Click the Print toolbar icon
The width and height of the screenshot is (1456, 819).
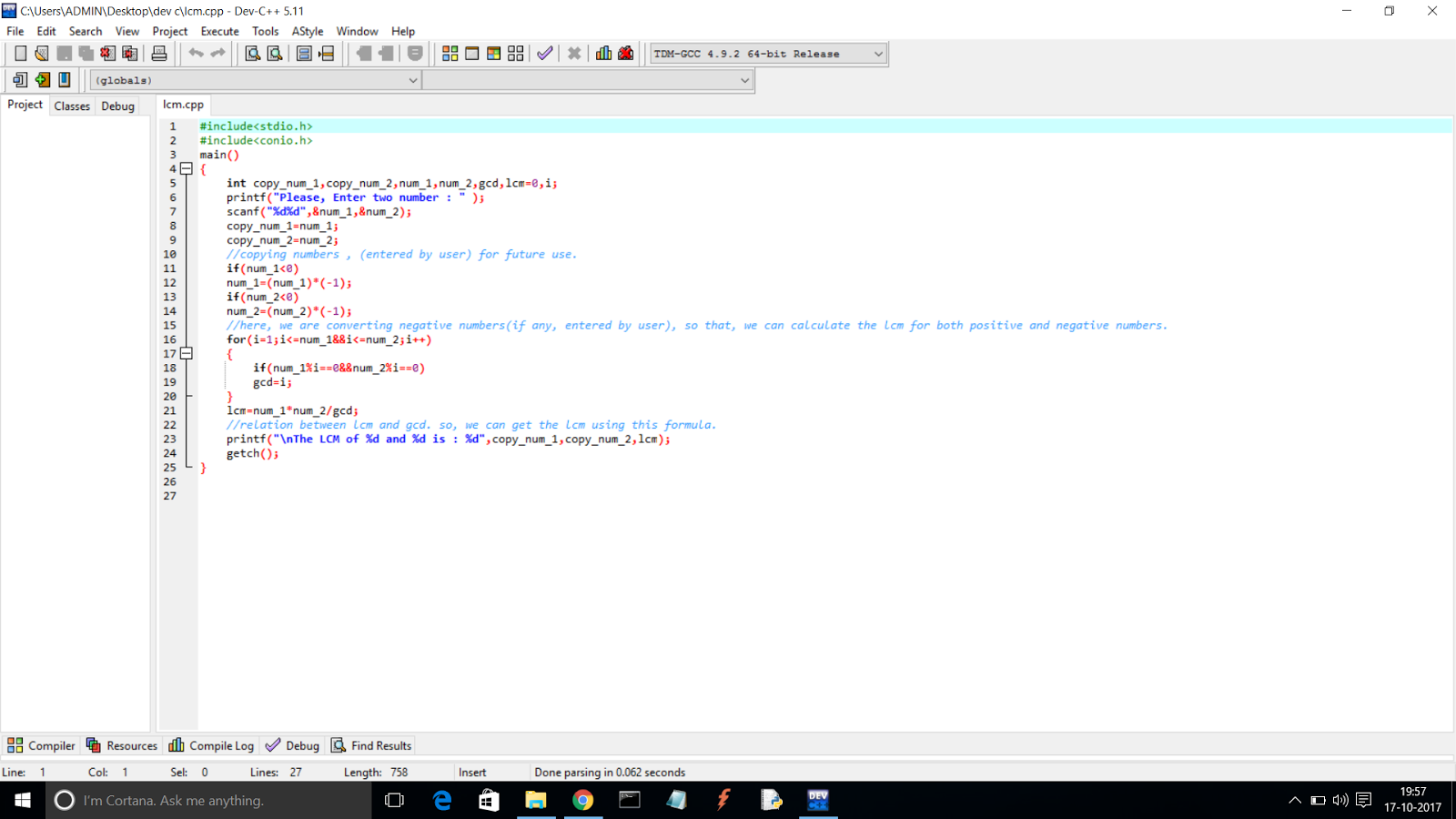click(x=159, y=54)
